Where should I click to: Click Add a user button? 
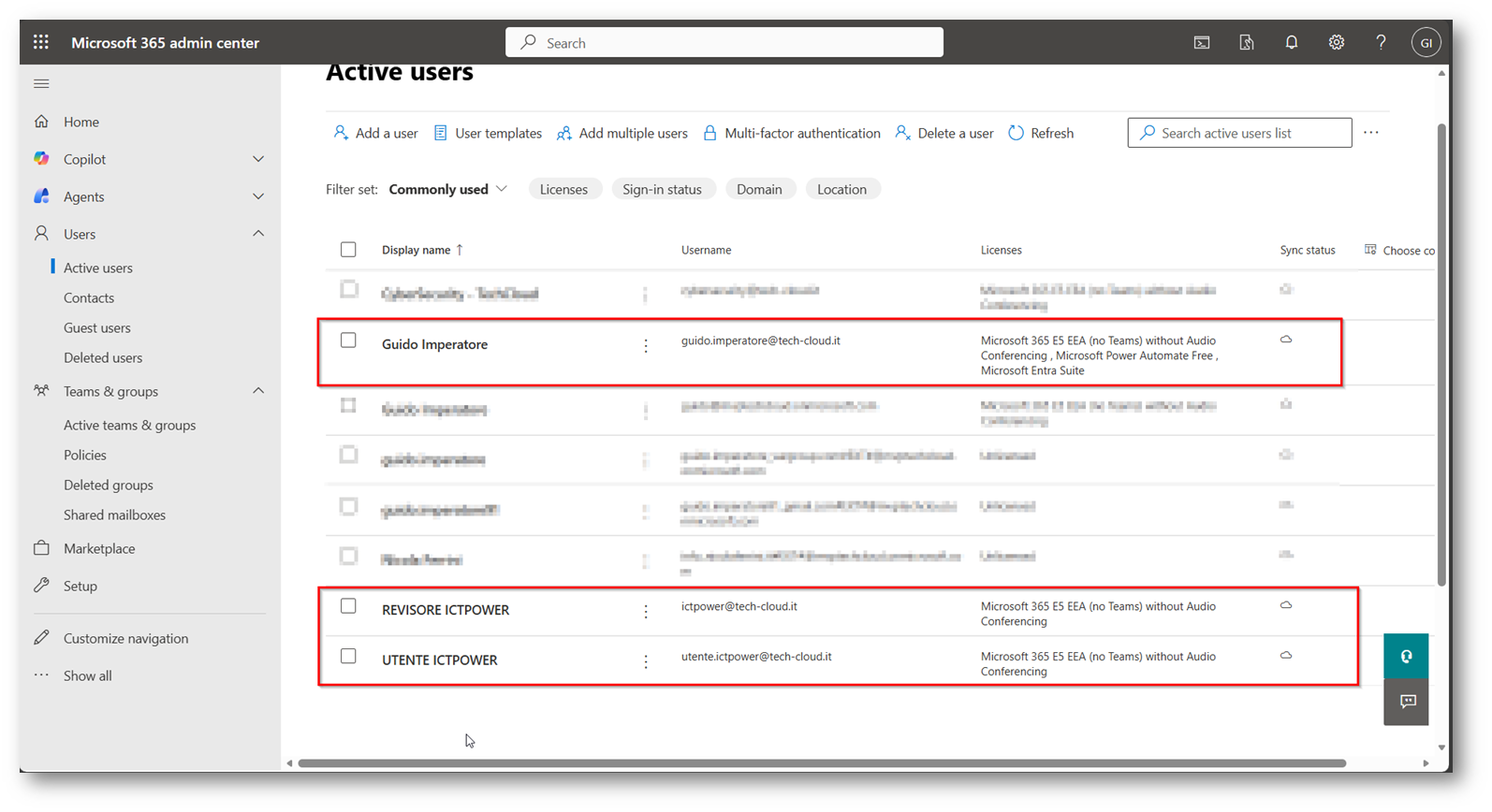(375, 133)
